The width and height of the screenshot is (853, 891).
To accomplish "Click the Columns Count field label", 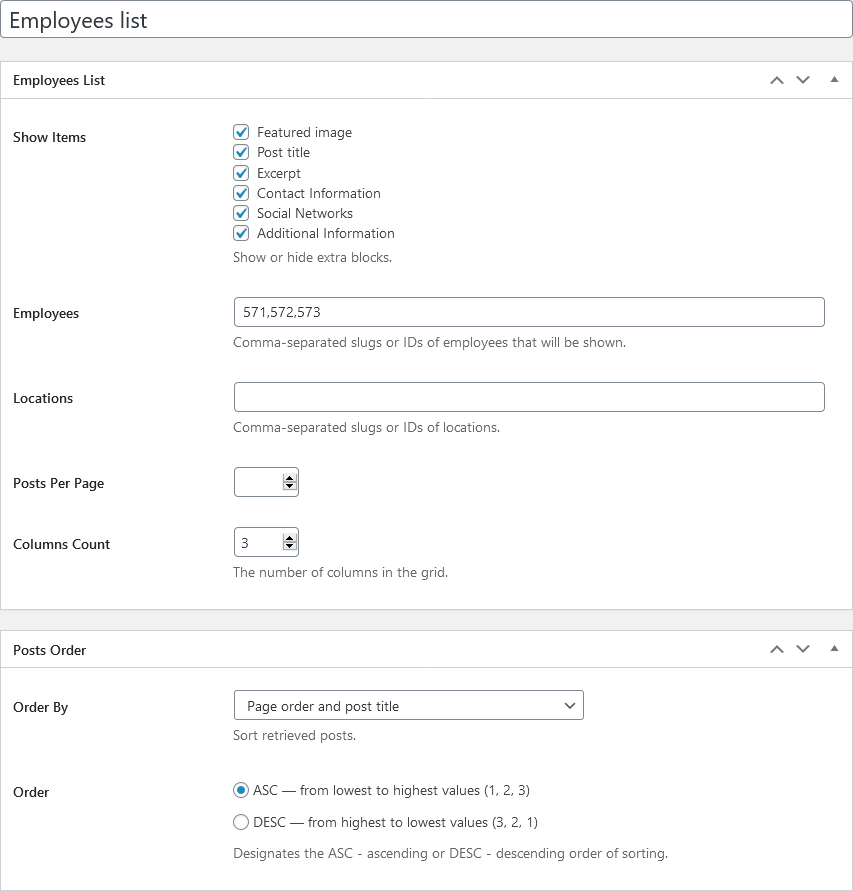I will tap(61, 544).
